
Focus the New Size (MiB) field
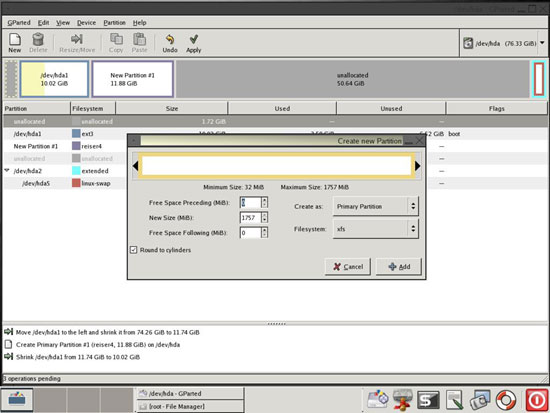(x=250, y=218)
